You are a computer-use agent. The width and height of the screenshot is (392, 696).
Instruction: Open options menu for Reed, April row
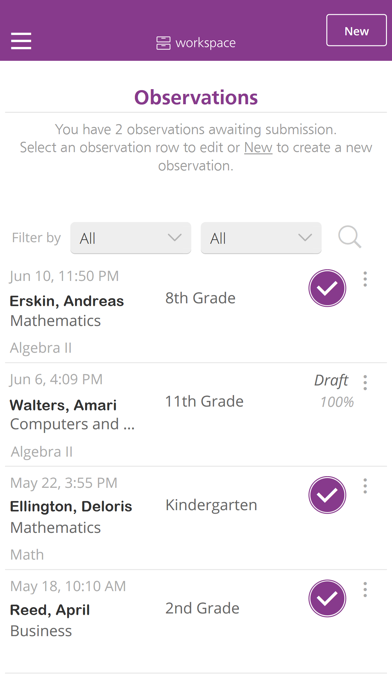pyautogui.click(x=365, y=589)
